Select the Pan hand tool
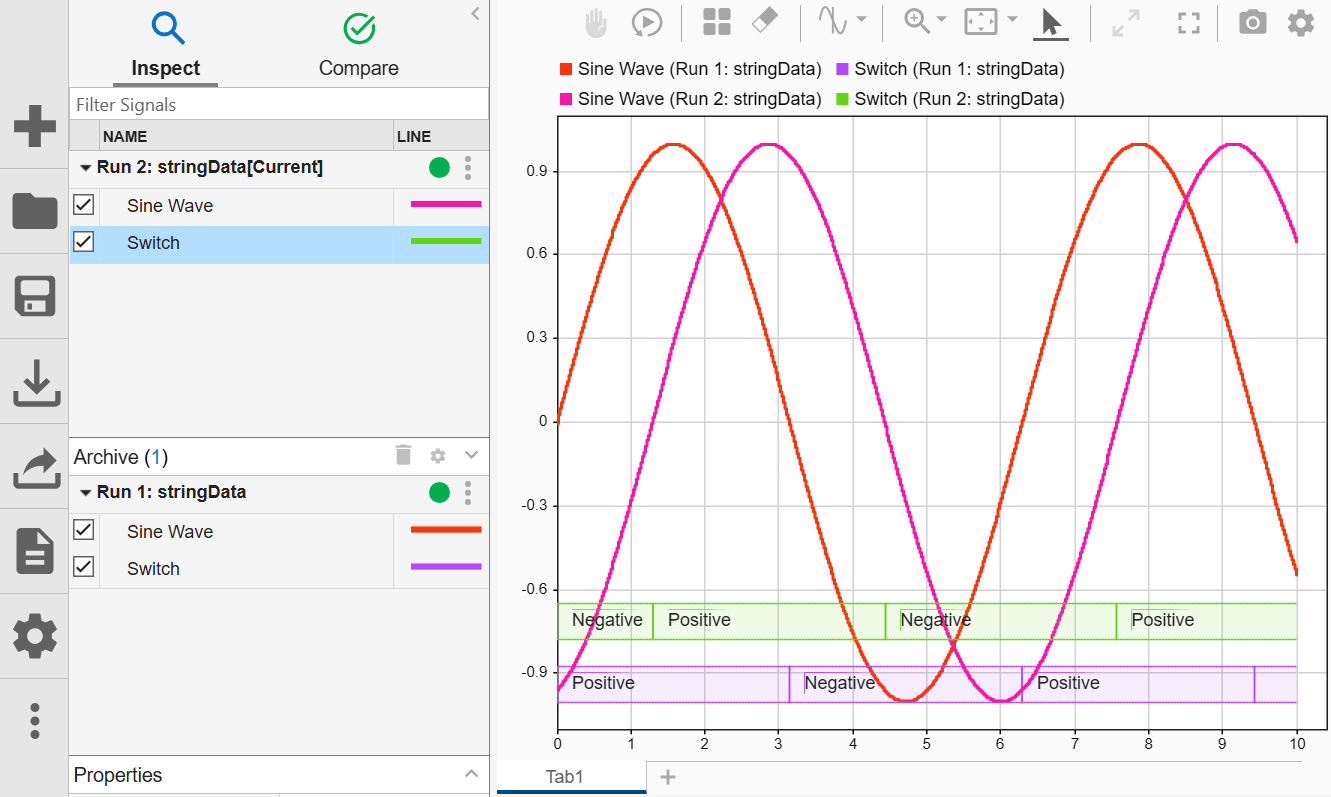1331x797 pixels. [596, 23]
